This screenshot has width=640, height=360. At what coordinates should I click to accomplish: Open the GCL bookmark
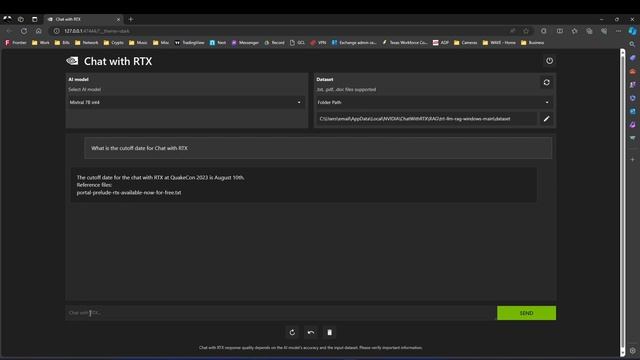(x=297, y=42)
